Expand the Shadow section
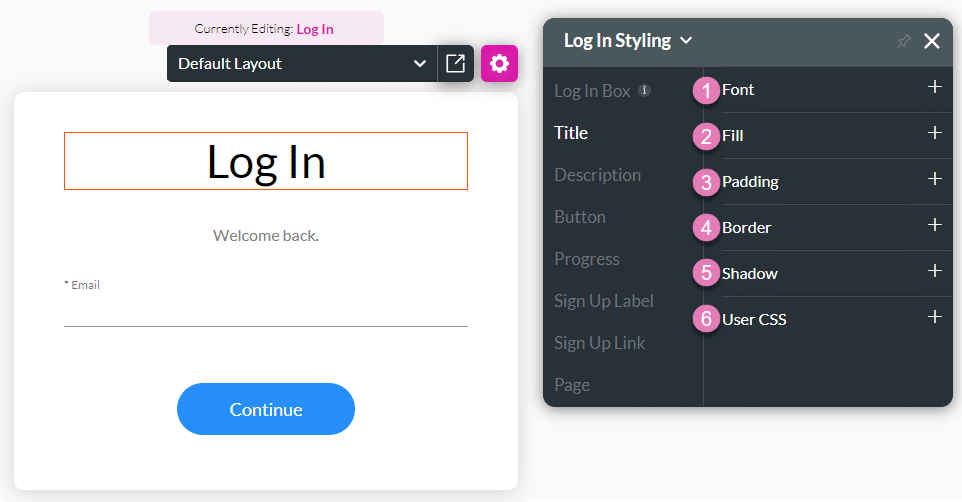Viewport: 962px width, 502px height. tap(934, 271)
